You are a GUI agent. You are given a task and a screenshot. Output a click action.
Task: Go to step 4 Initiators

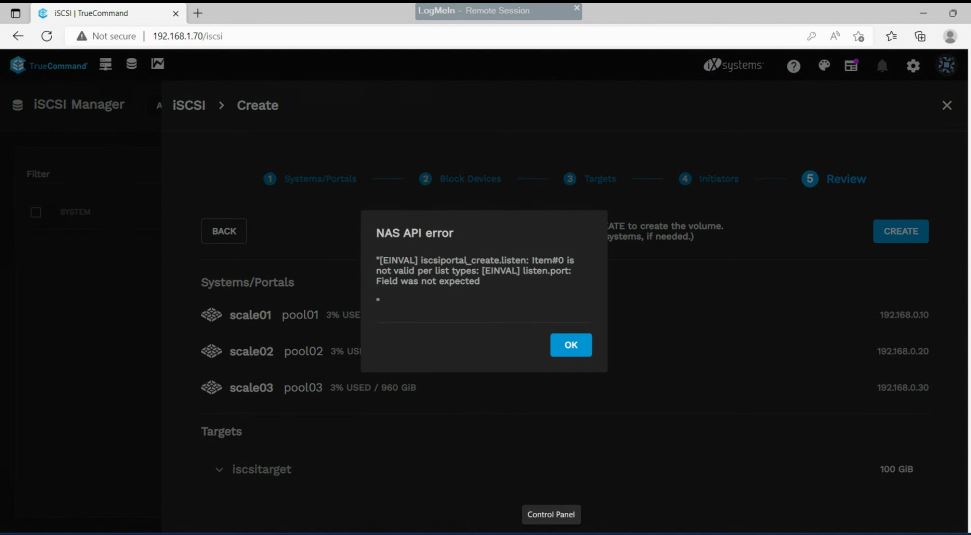click(708, 179)
